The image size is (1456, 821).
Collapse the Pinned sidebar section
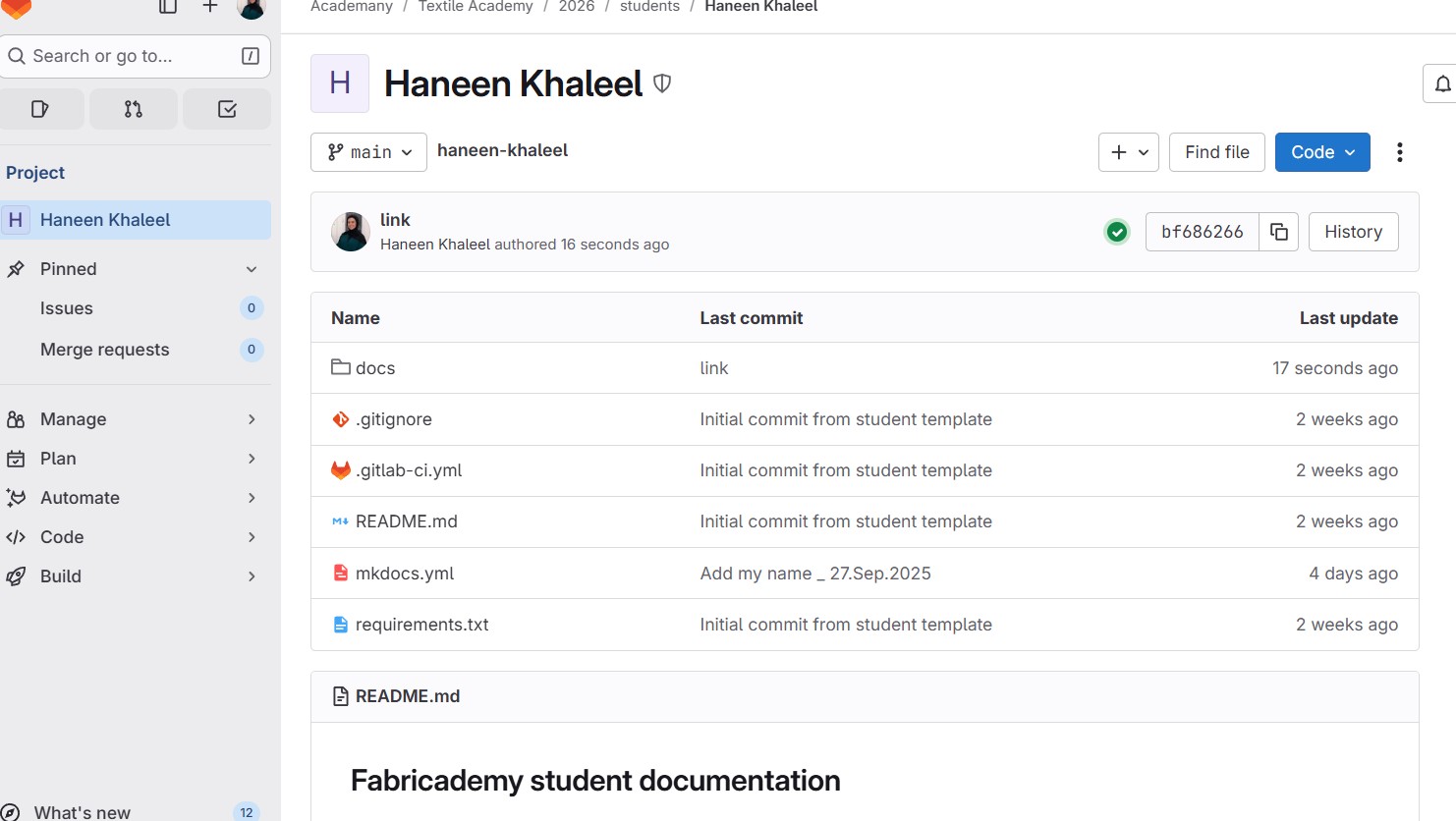(x=252, y=269)
